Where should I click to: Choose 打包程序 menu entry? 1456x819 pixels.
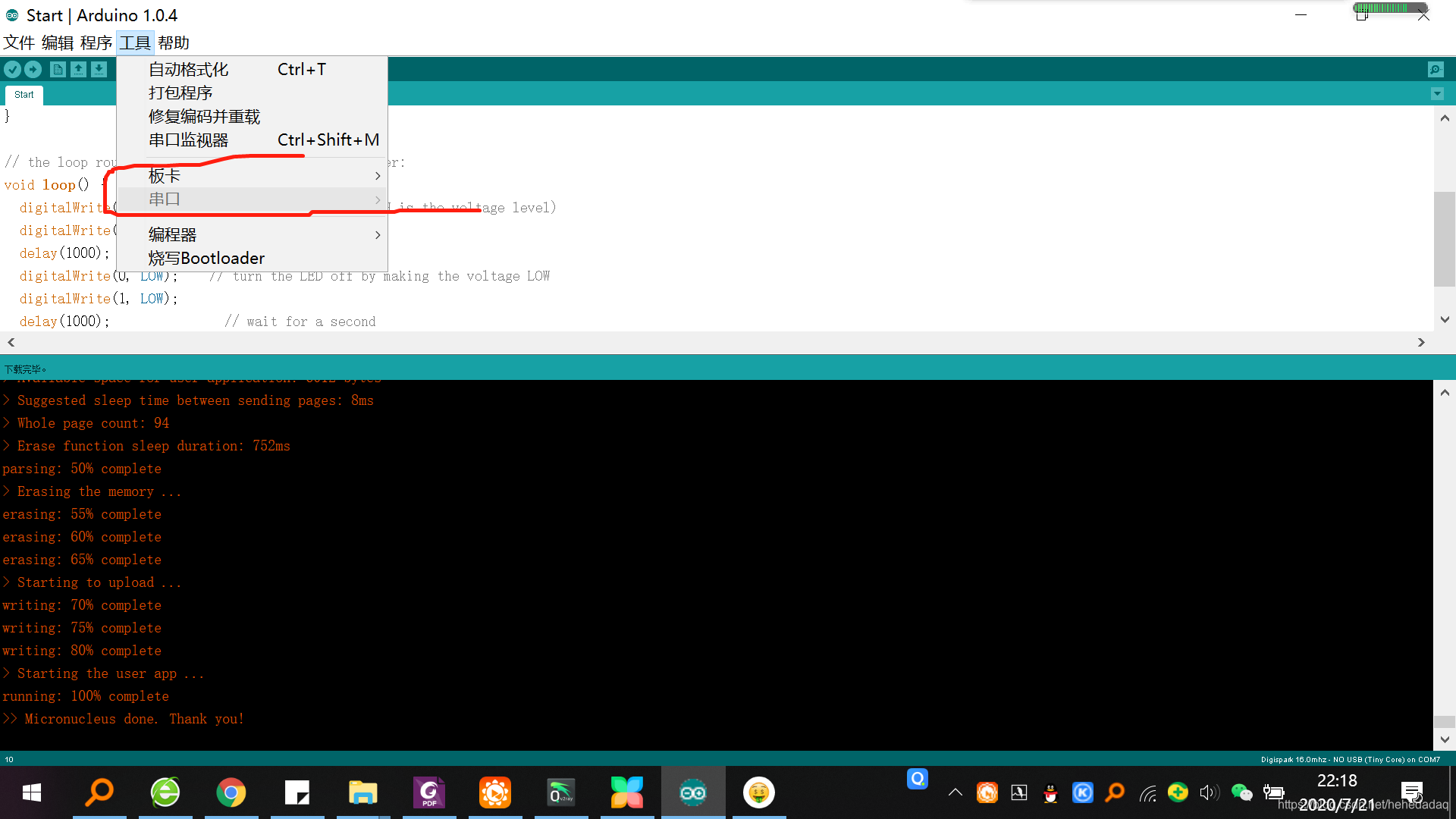[x=252, y=93]
